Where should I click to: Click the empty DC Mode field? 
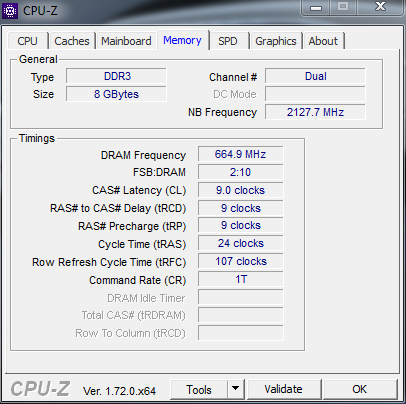pyautogui.click(x=315, y=94)
